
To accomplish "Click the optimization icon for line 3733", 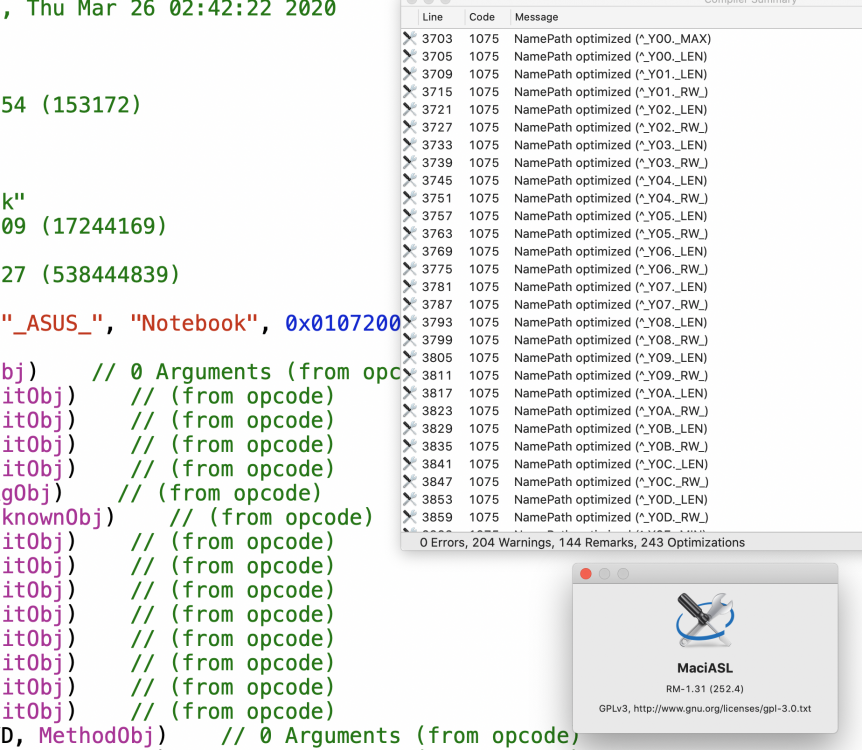I will pyautogui.click(x=410, y=145).
